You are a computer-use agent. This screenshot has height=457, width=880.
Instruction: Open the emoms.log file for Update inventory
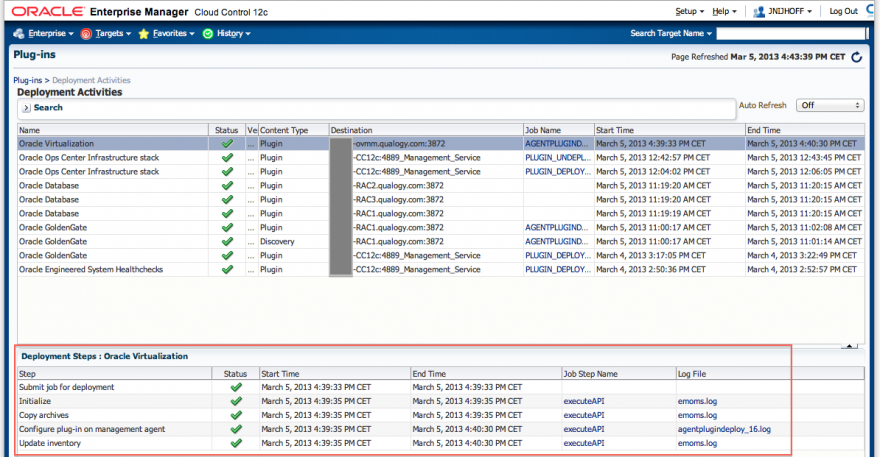click(x=697, y=444)
